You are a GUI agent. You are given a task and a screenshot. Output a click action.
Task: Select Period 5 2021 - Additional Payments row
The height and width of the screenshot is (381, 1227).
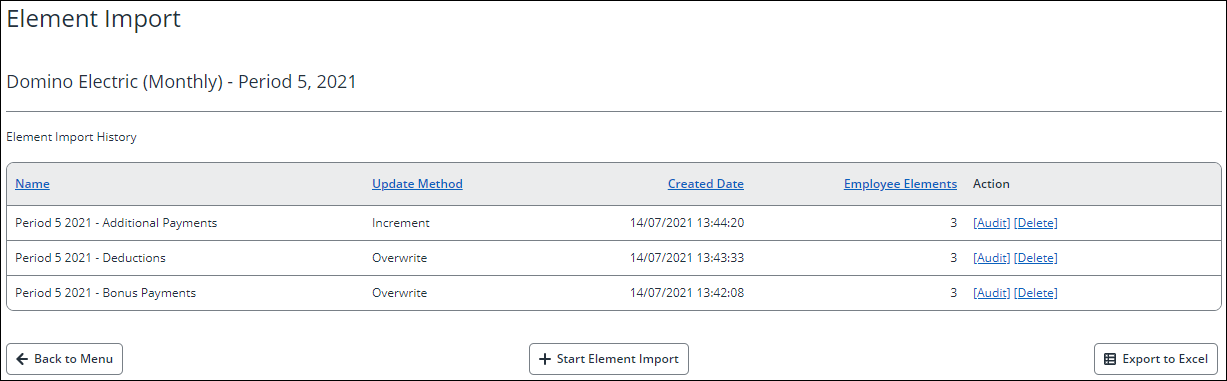pyautogui.click(x=613, y=223)
